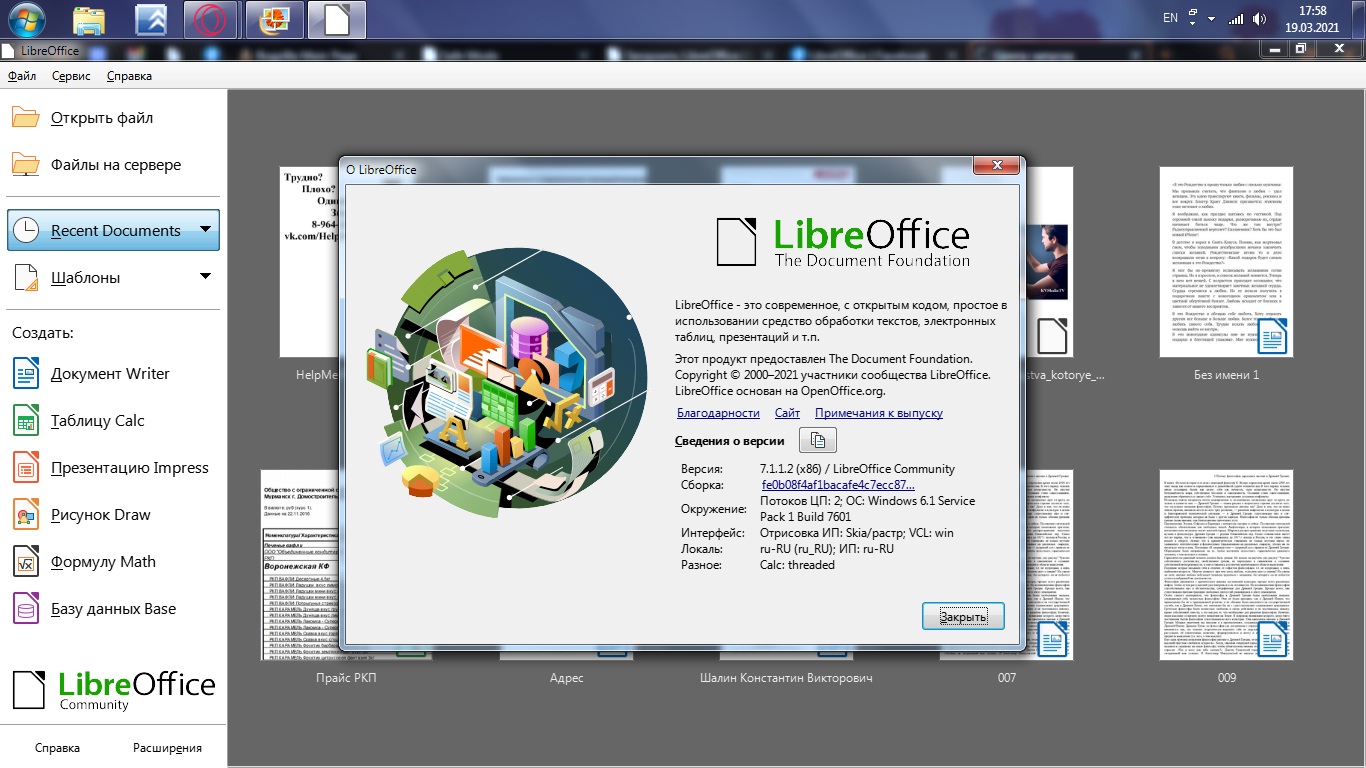1366x768 pixels.
Task: Click the EN language indicator
Action: (x=1171, y=18)
